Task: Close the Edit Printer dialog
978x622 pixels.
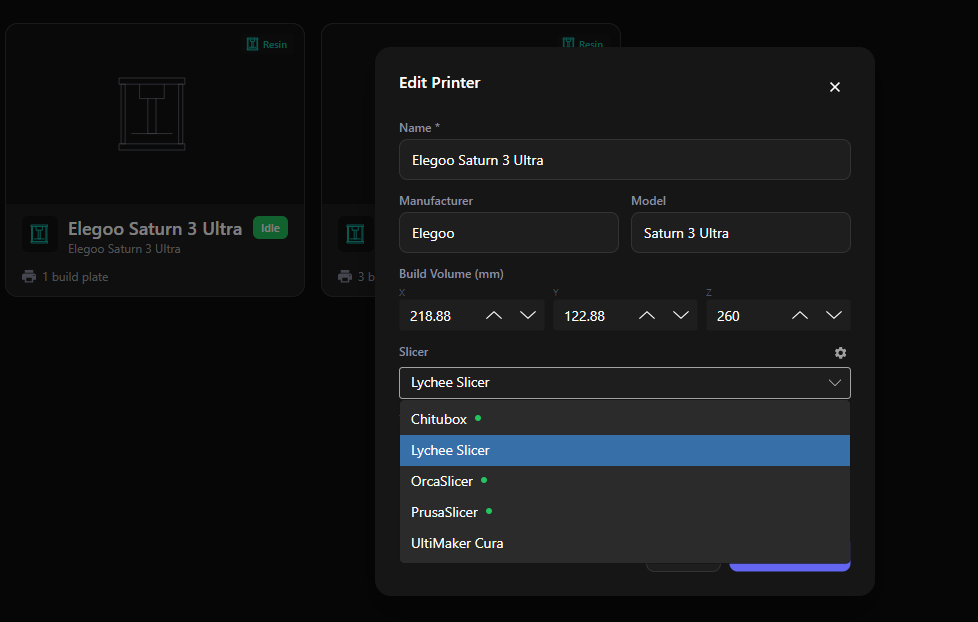Action: coord(835,87)
